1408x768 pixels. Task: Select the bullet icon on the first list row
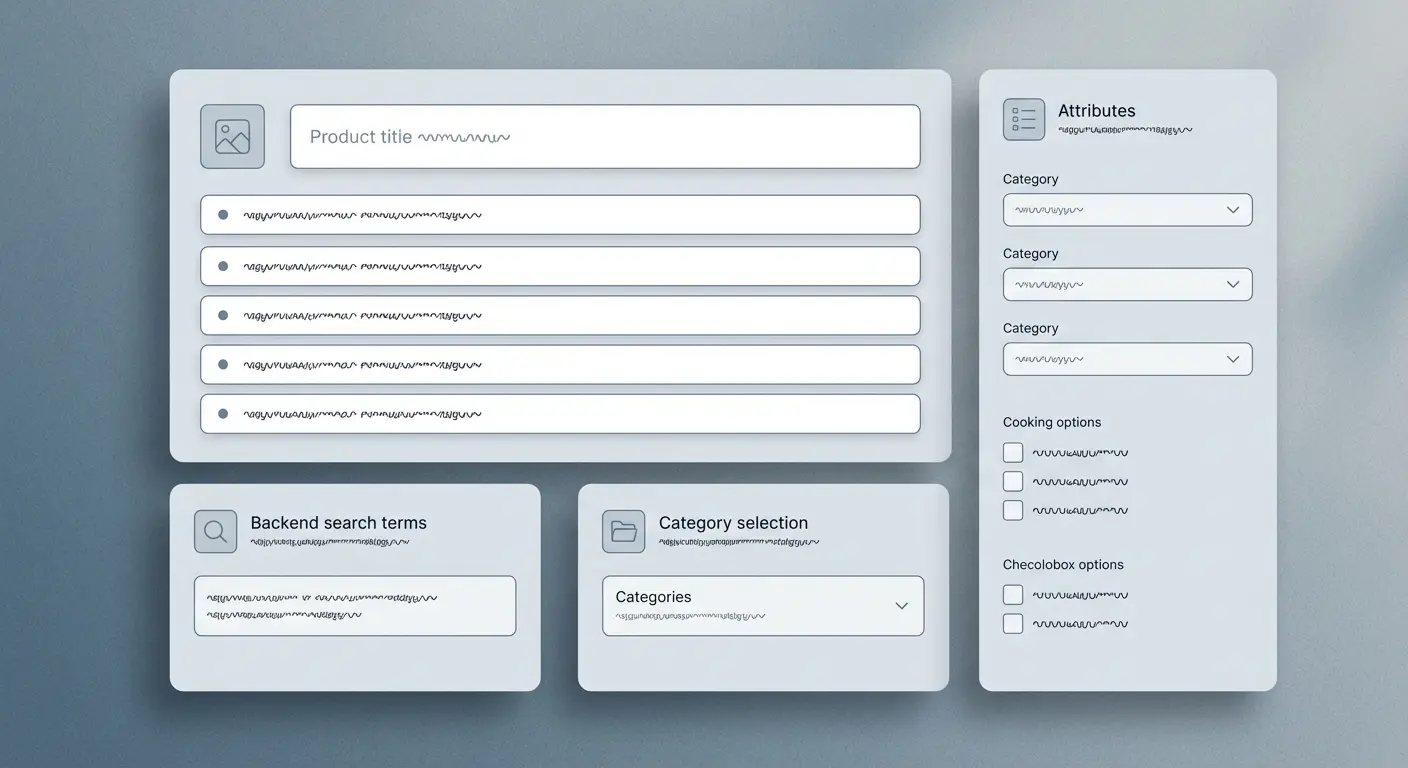coord(222,214)
